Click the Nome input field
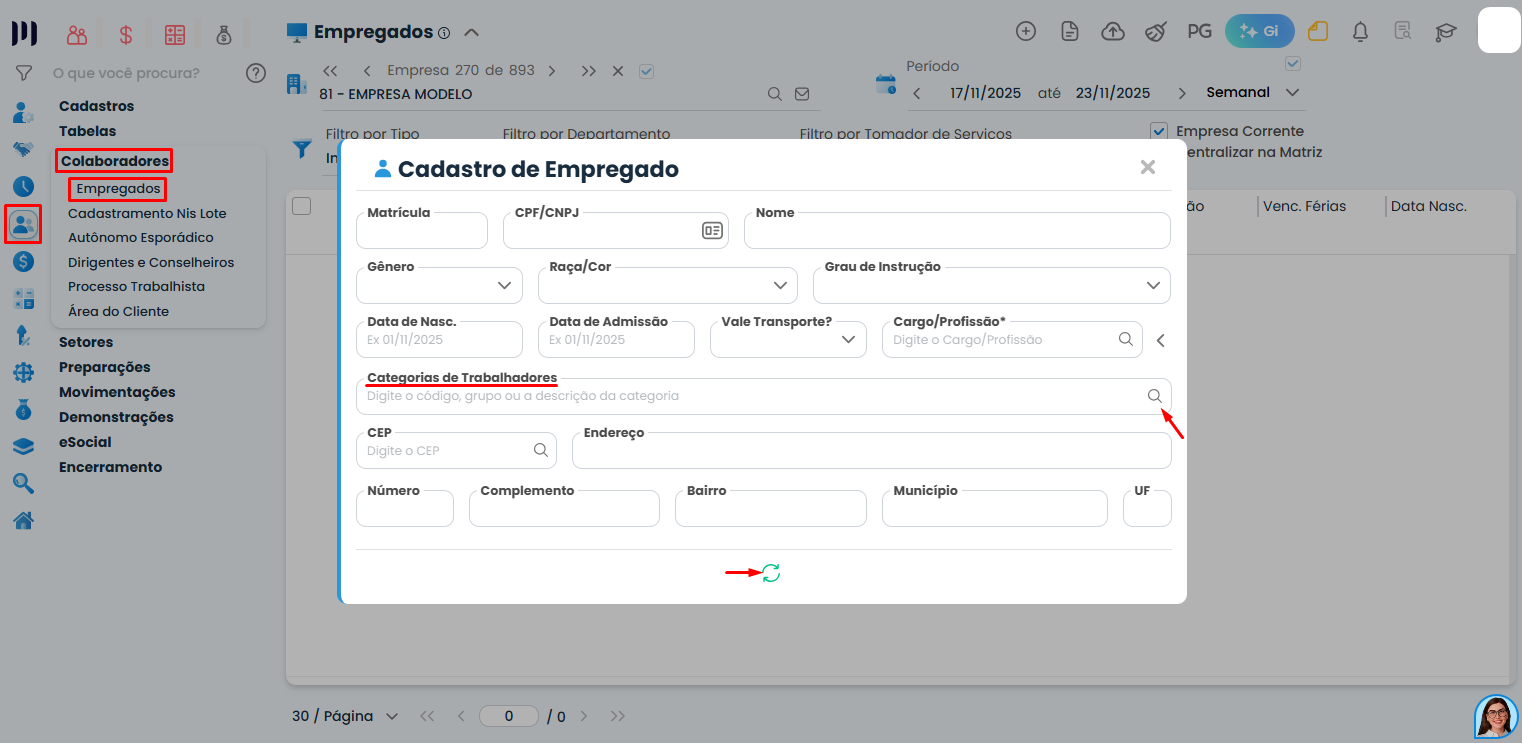 (x=957, y=232)
